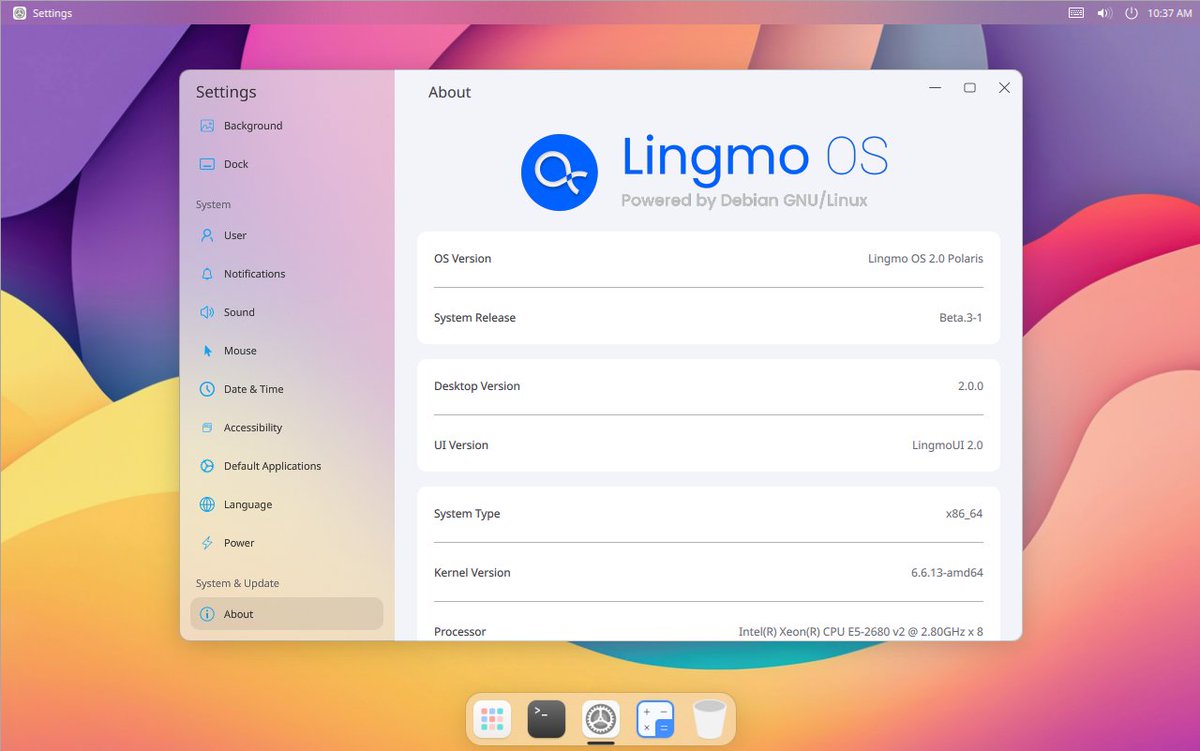The image size is (1200, 751).
Task: Click the 'UI Version' label
Action: [x=461, y=445]
